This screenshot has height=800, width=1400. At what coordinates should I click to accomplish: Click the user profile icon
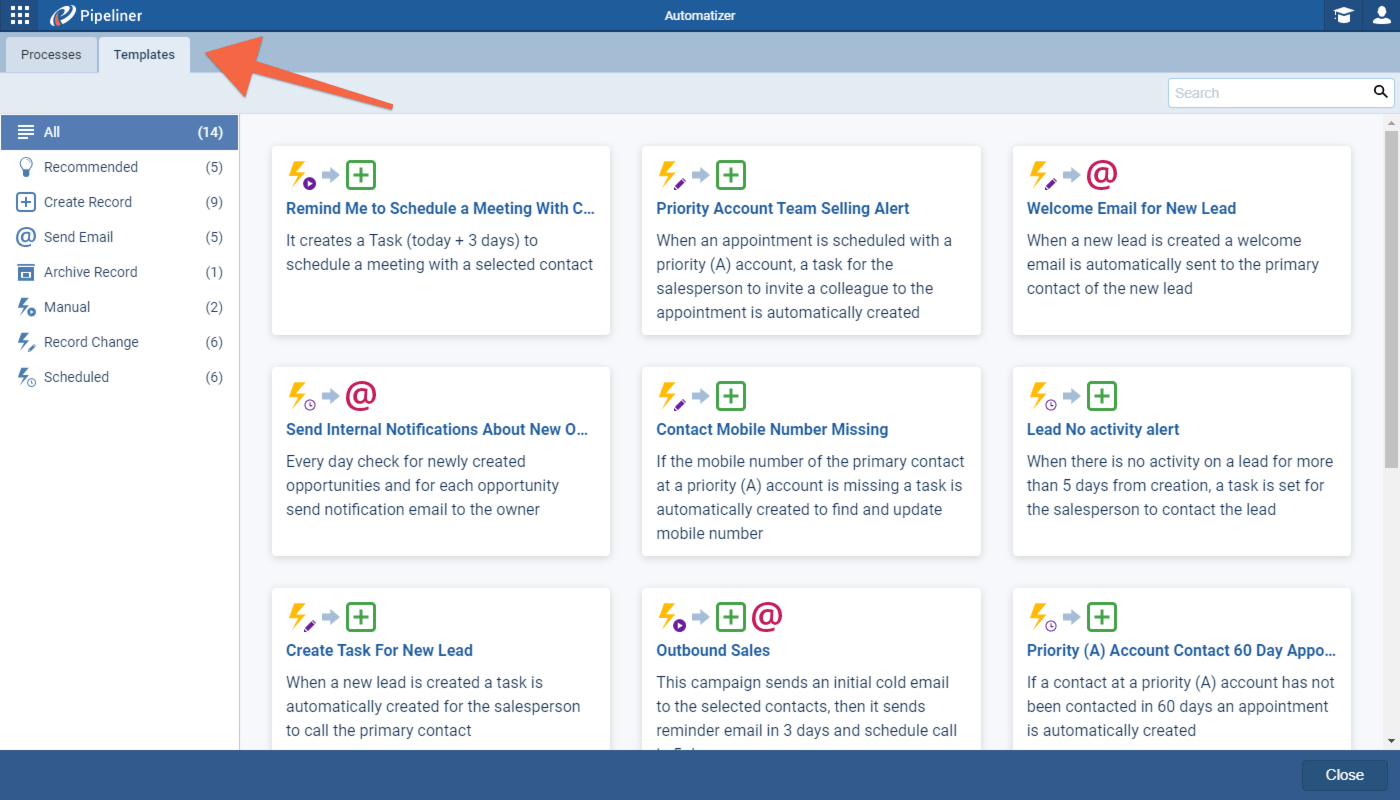(x=1383, y=15)
